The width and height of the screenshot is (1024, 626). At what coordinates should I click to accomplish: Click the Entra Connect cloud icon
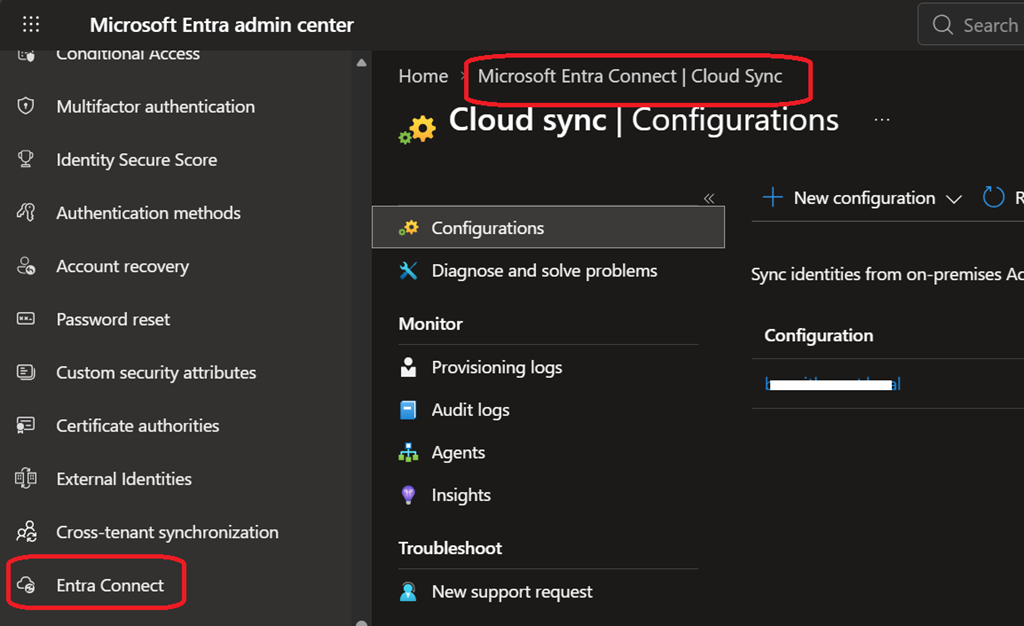pos(26,584)
